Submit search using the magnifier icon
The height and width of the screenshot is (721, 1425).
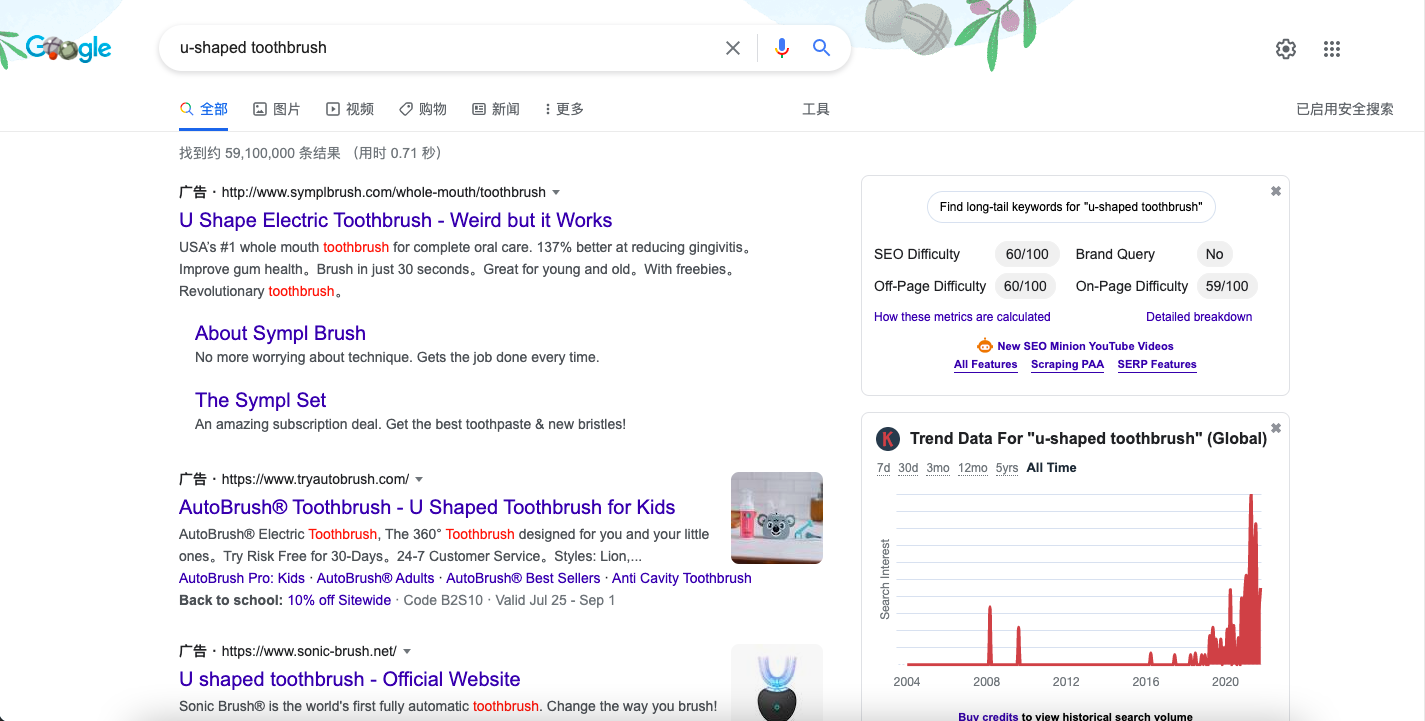[x=821, y=48]
